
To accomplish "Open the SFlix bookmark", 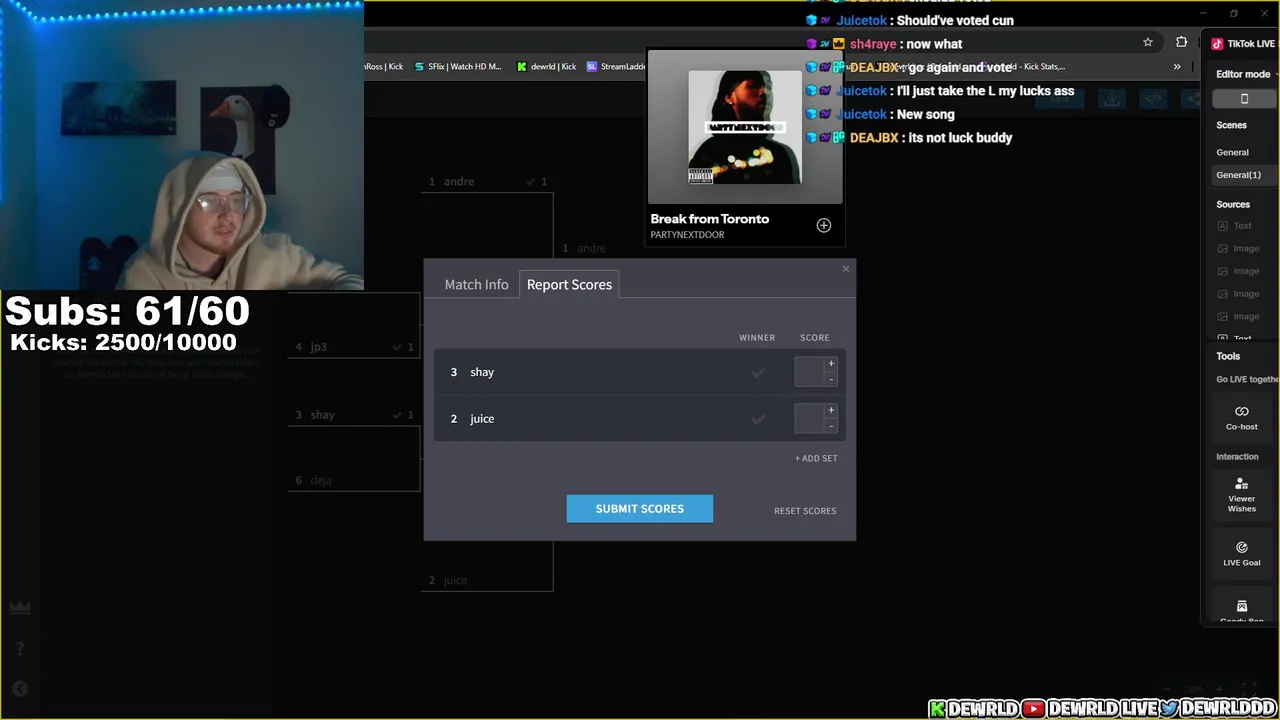I will pos(457,67).
